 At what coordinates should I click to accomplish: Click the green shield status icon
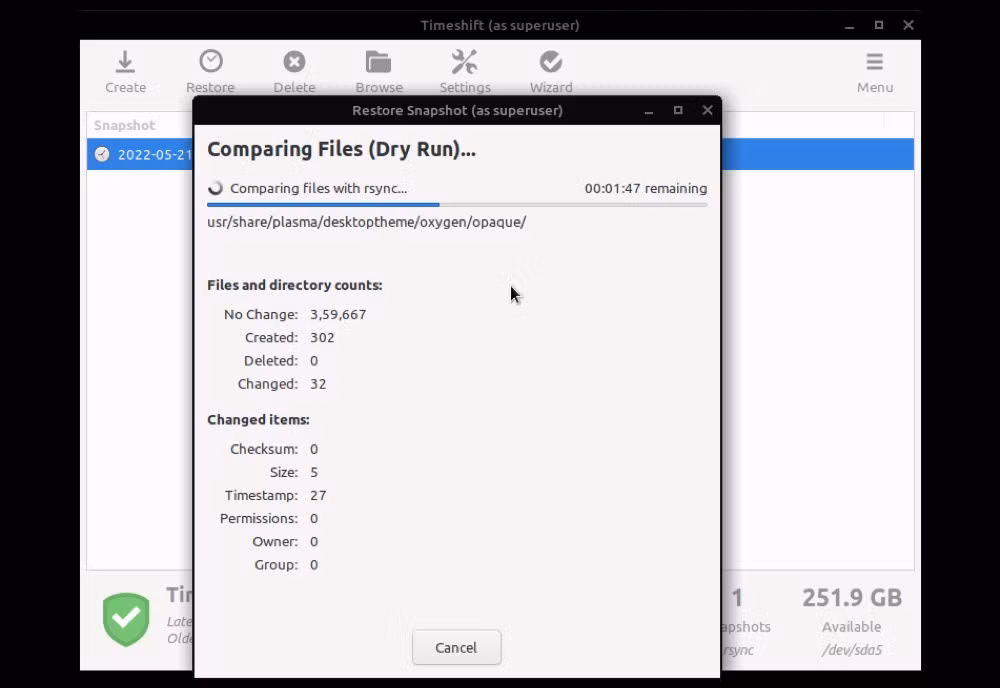[x=126, y=619]
